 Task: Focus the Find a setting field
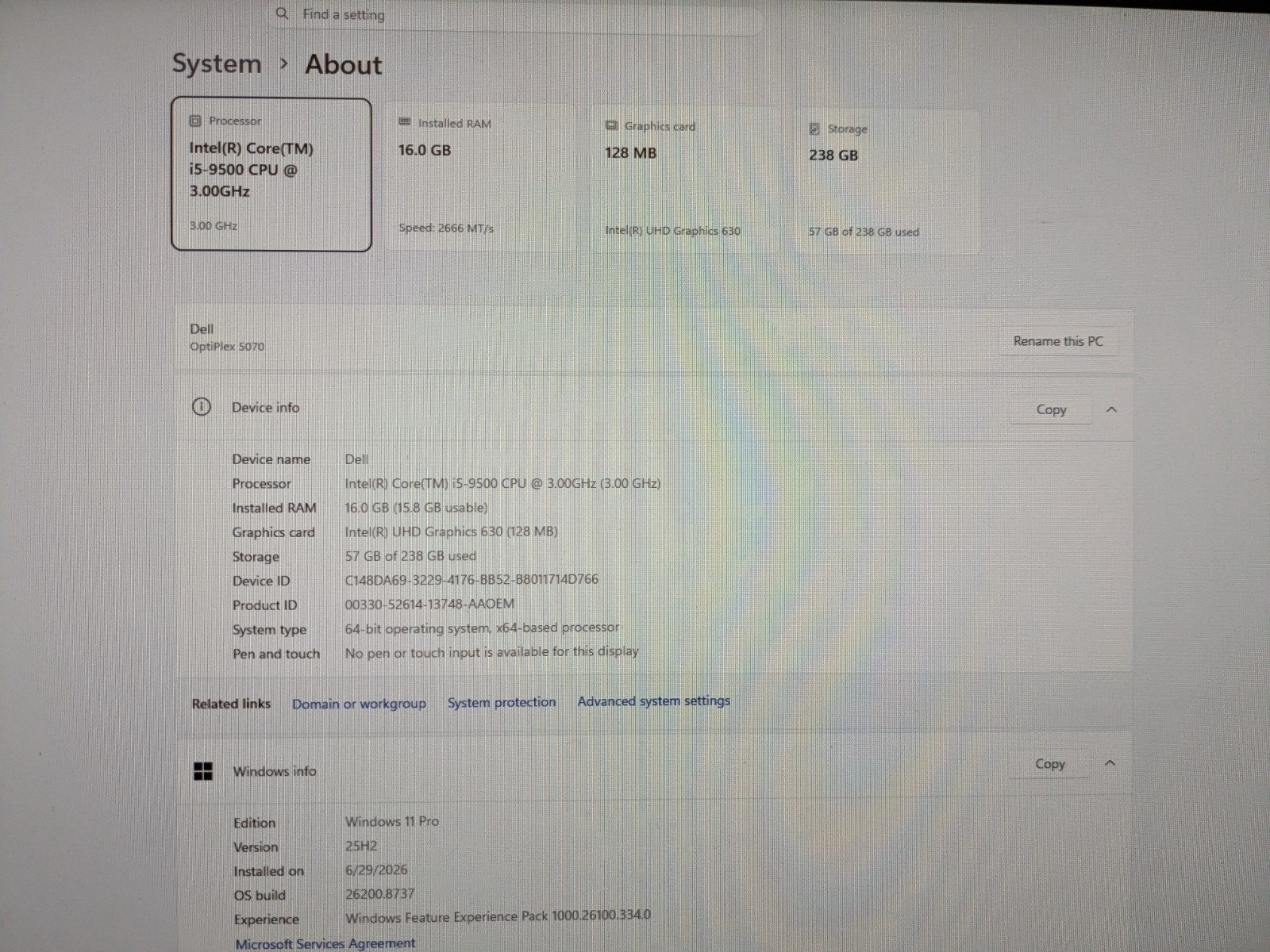[516, 15]
